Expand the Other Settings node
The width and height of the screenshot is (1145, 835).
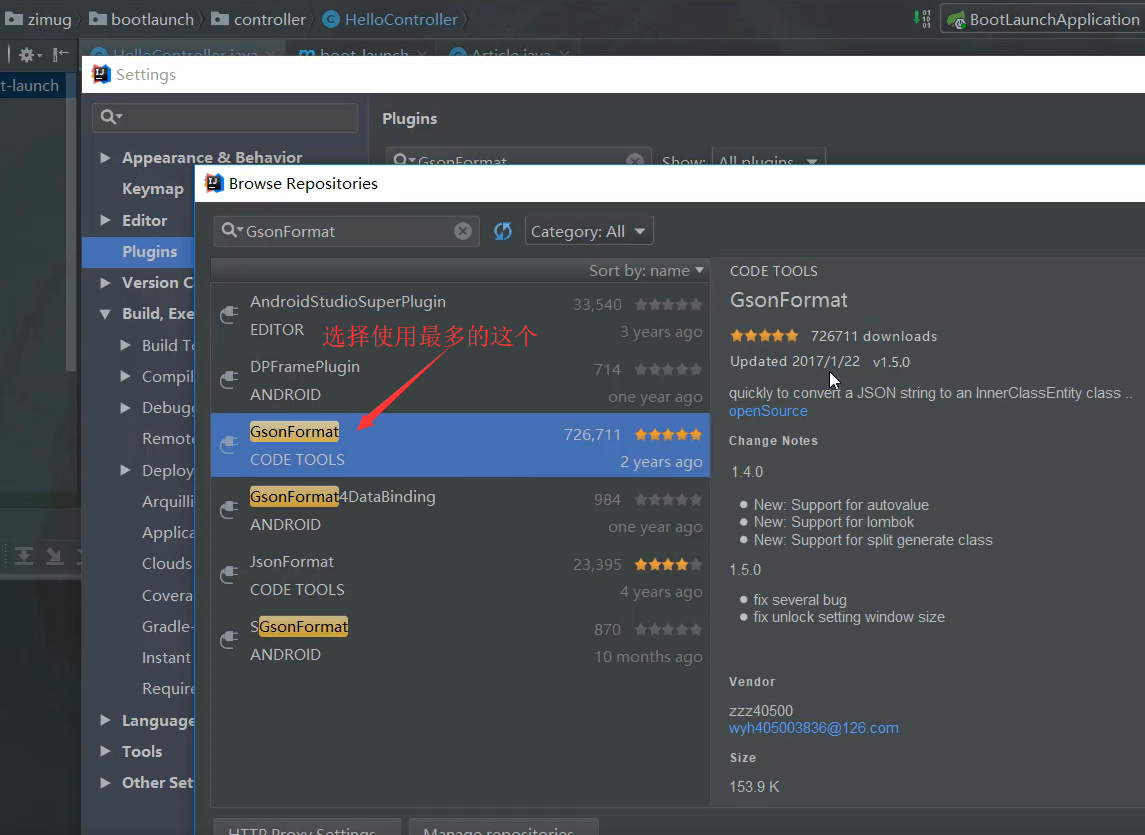click(105, 782)
